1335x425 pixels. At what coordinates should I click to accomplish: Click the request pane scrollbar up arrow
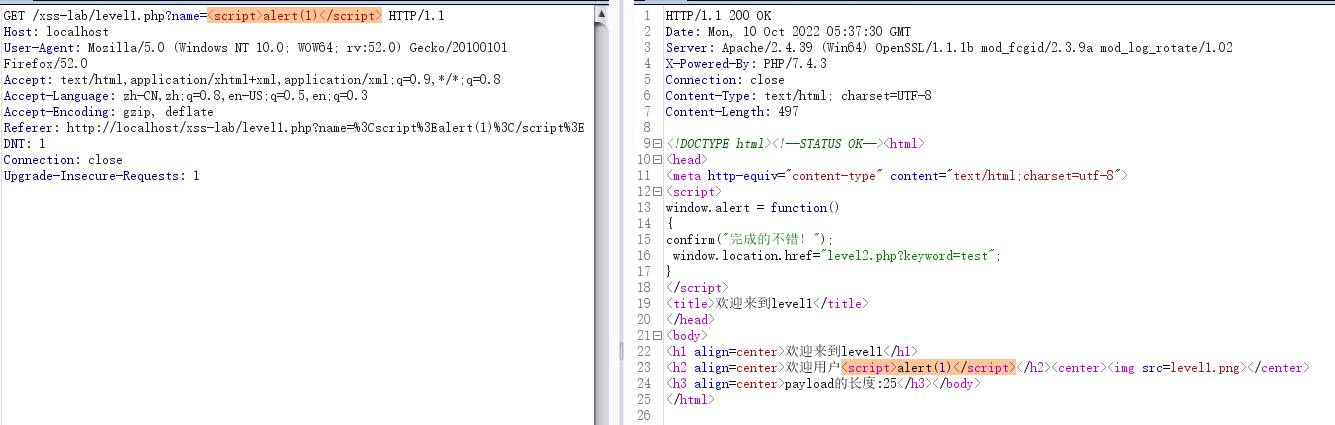[x=601, y=14]
